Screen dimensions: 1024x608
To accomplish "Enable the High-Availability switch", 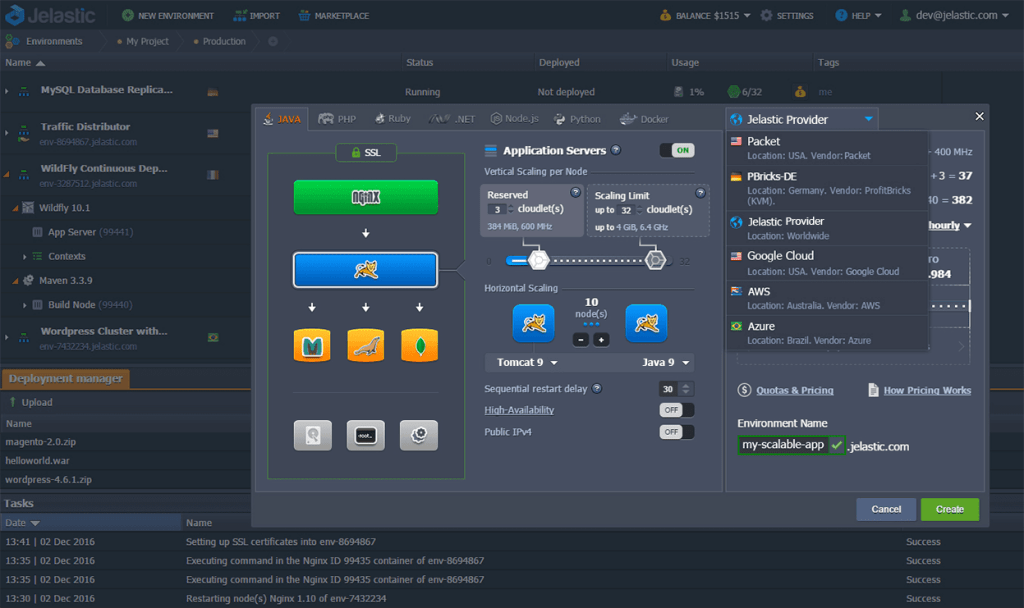I will (677, 410).
